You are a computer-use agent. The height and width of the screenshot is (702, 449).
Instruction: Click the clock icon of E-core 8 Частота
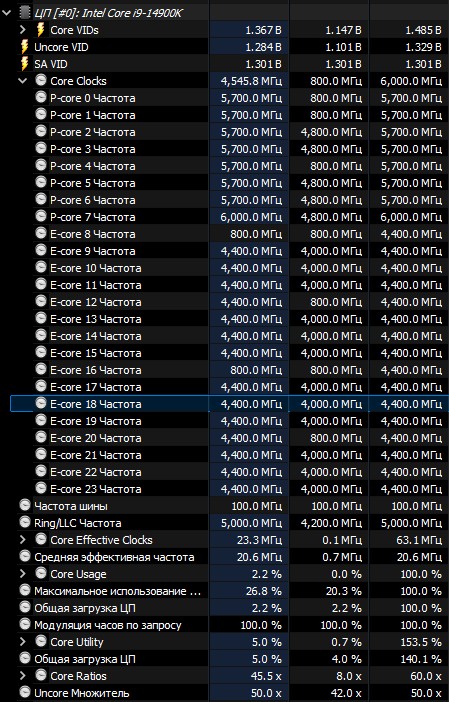coord(41,234)
